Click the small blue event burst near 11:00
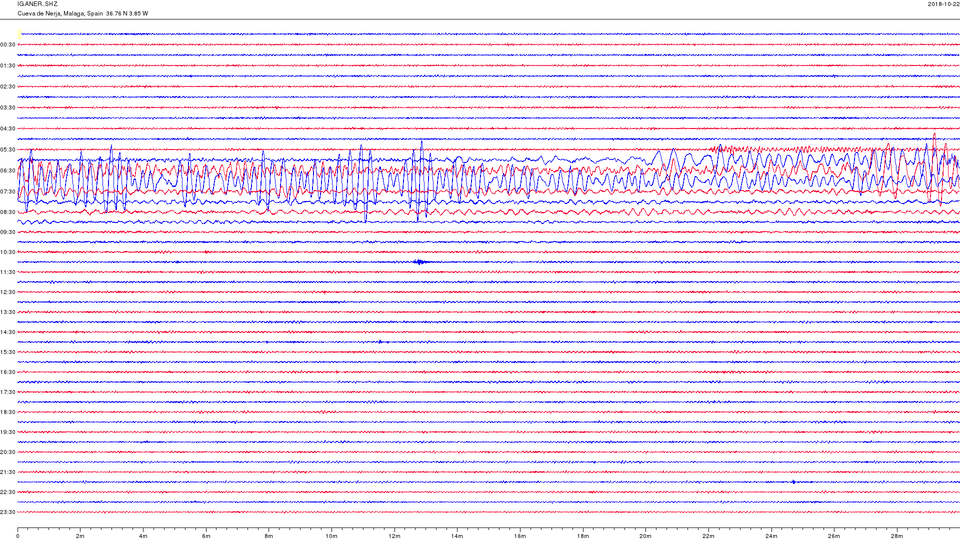Image resolution: width=960 pixels, height=540 pixels. coord(419,262)
